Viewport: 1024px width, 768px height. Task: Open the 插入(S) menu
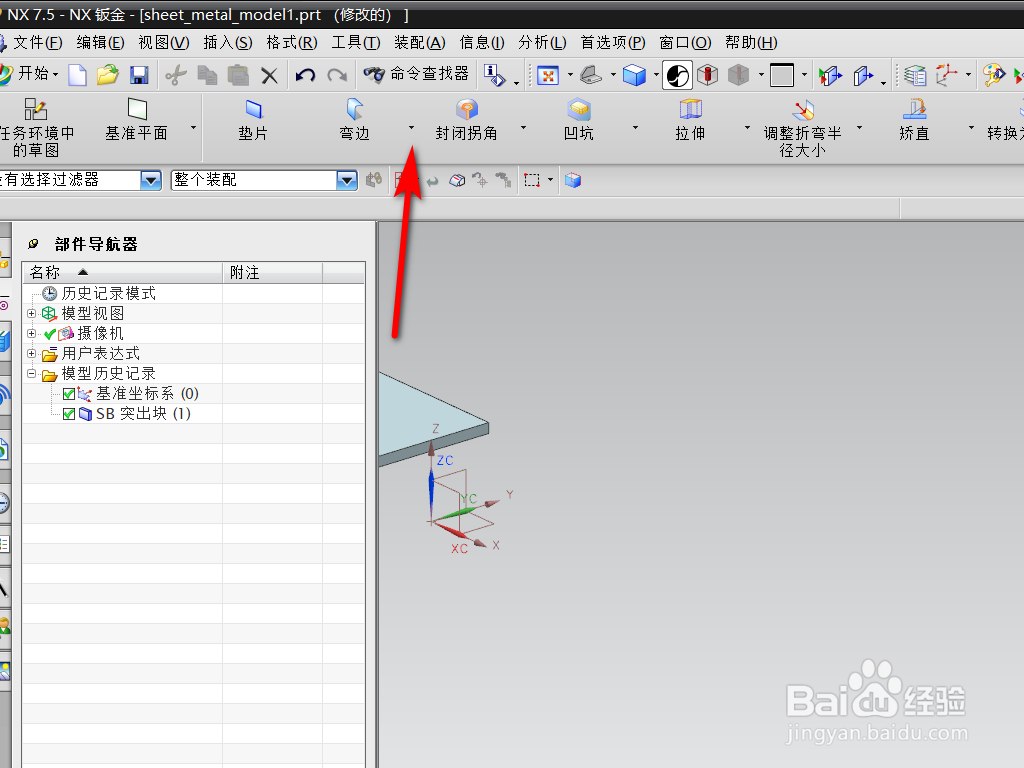pyautogui.click(x=227, y=42)
